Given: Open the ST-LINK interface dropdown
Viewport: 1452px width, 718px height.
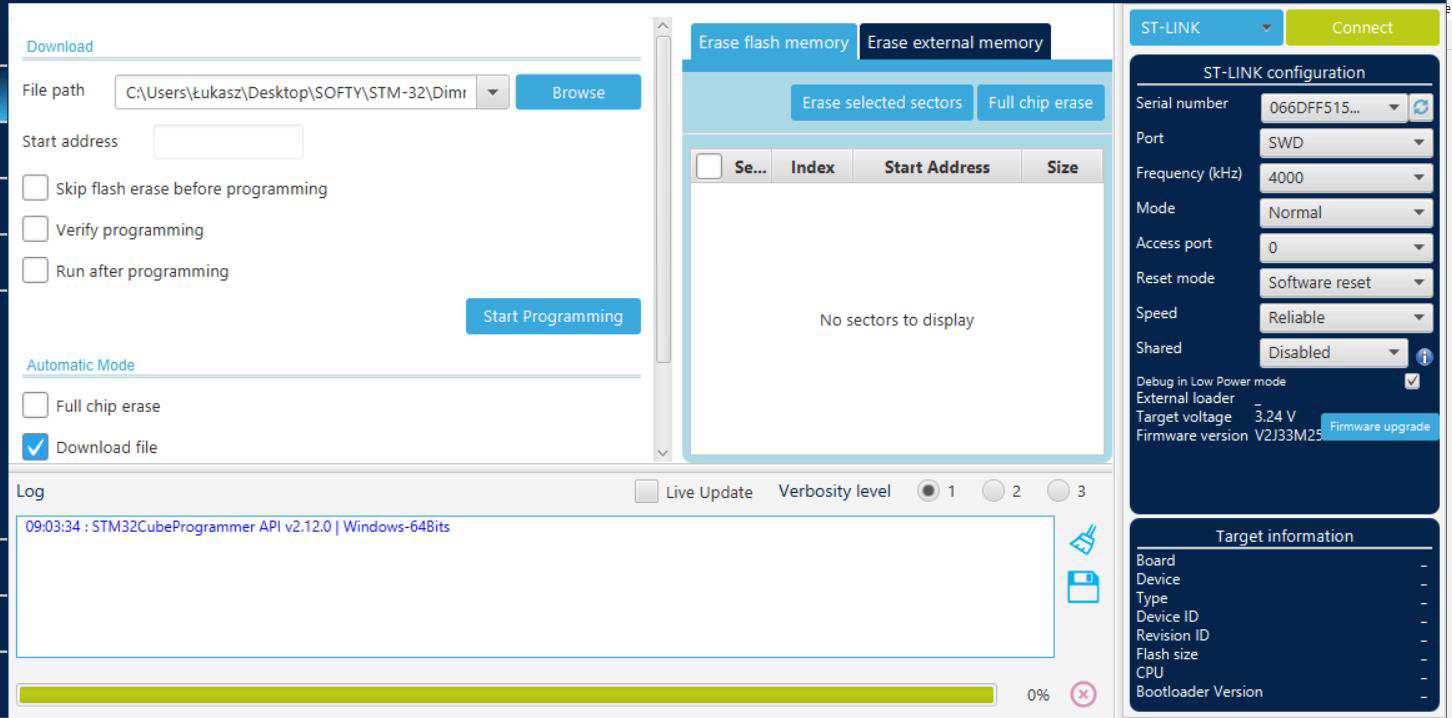Looking at the screenshot, I should 1206,27.
